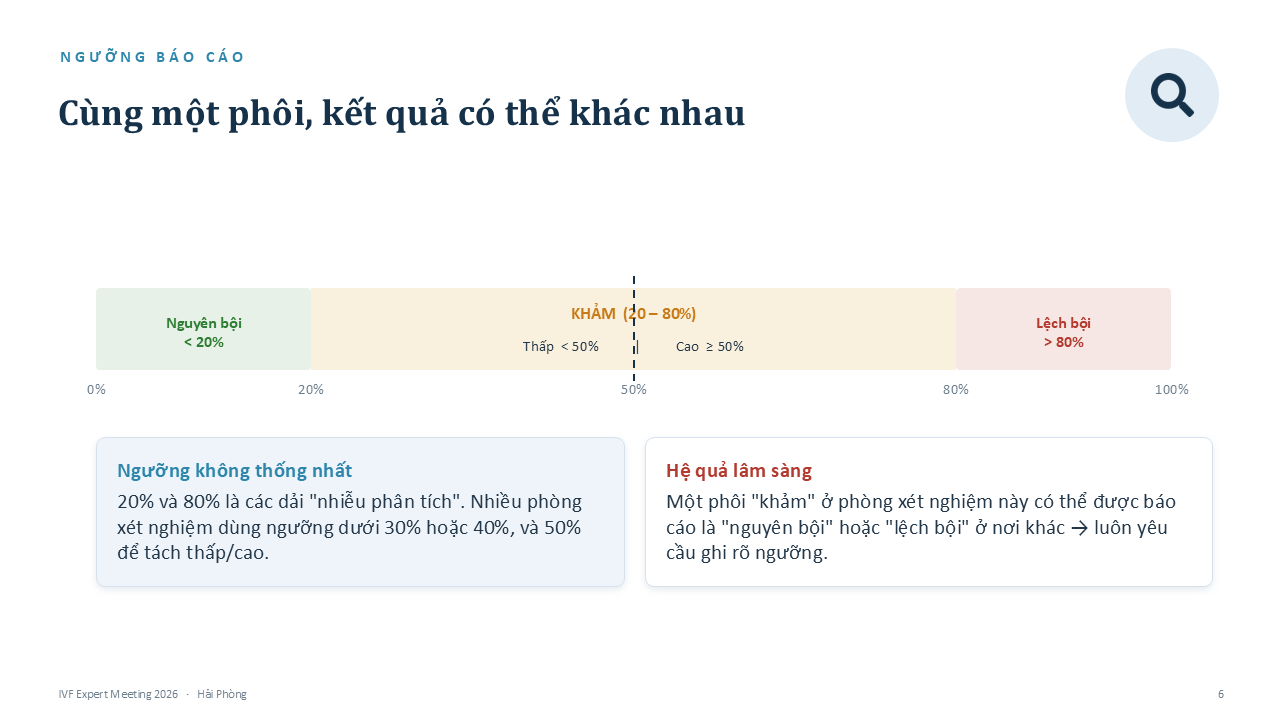Click the magnifying glass search icon

(x=1172, y=95)
